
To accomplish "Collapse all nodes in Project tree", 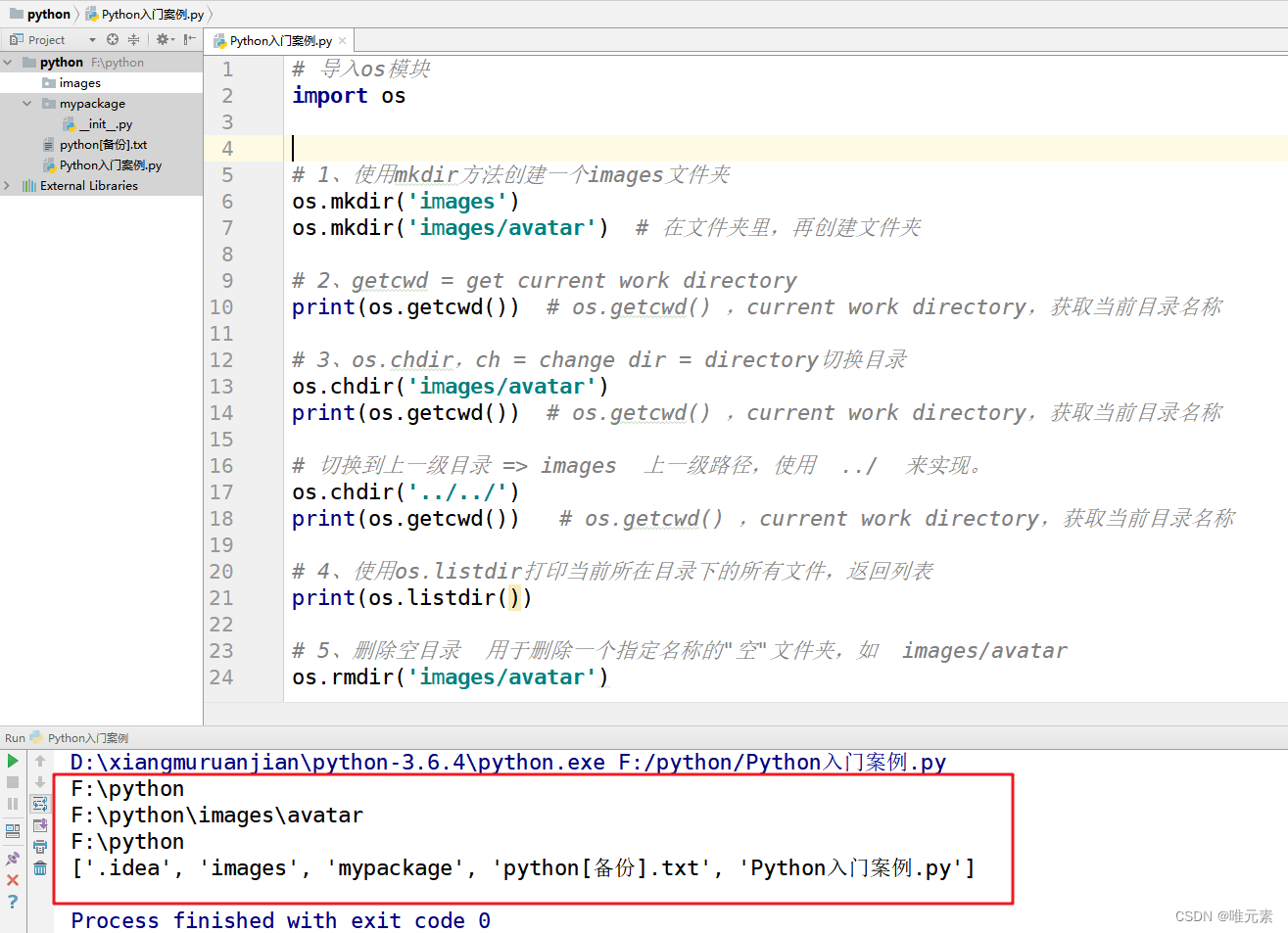I will (x=134, y=40).
